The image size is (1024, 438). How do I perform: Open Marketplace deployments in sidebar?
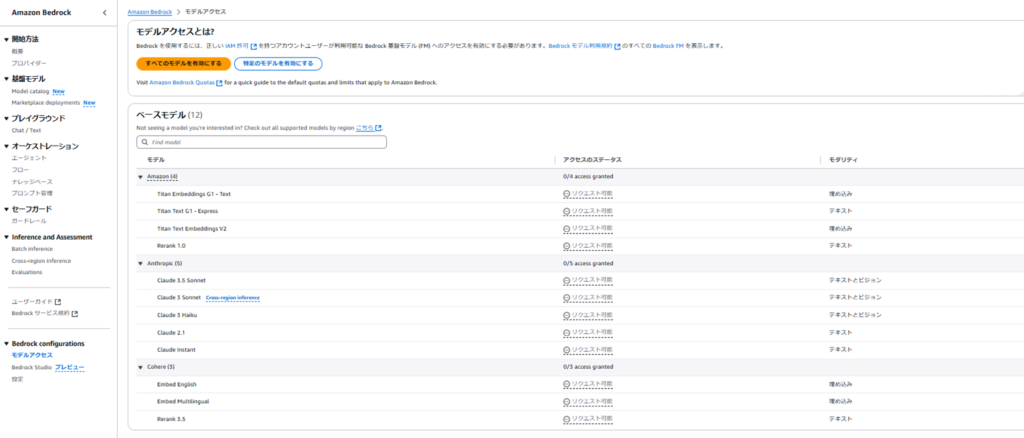click(46, 102)
